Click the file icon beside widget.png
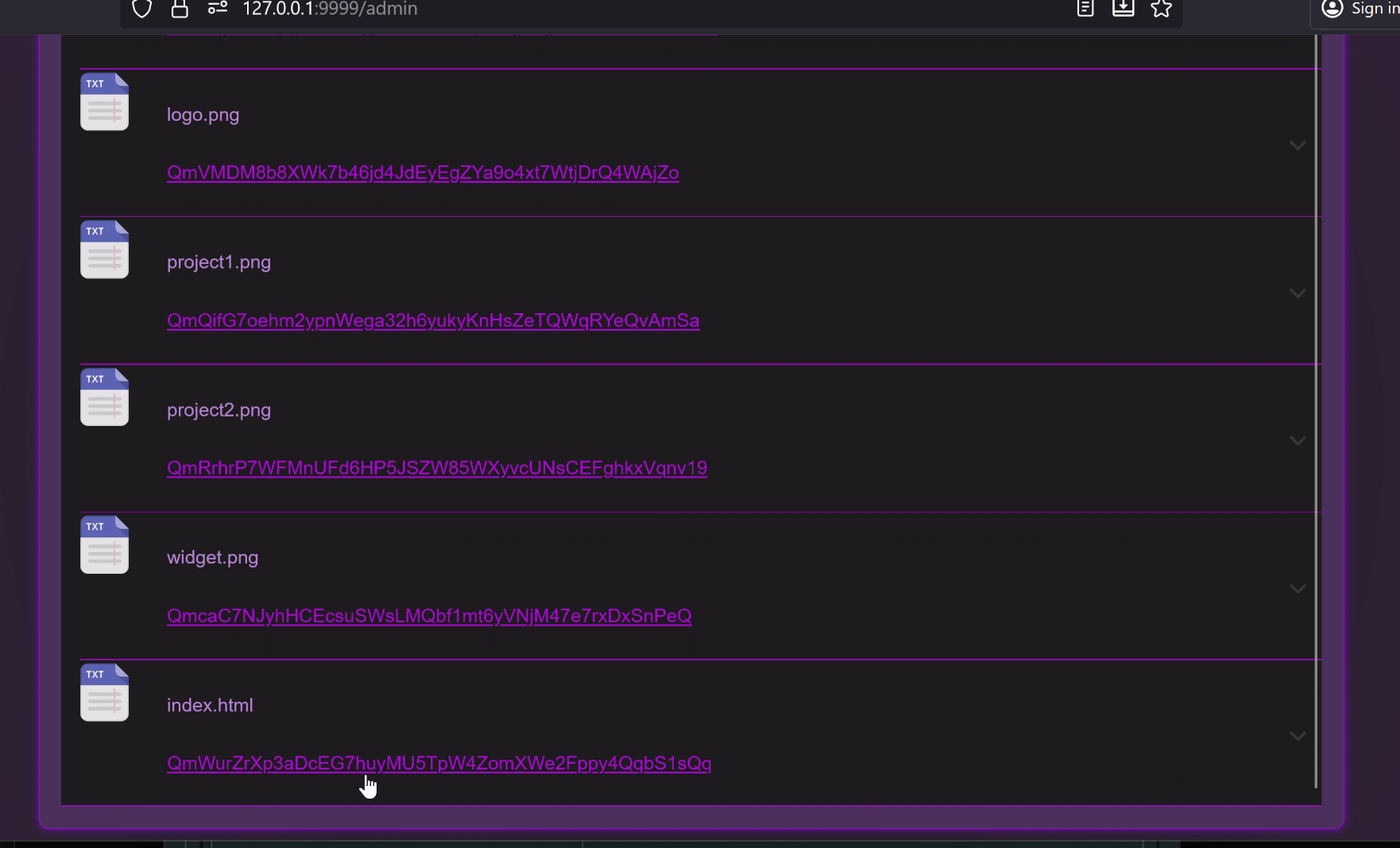The image size is (1400, 848). pyautogui.click(x=104, y=545)
